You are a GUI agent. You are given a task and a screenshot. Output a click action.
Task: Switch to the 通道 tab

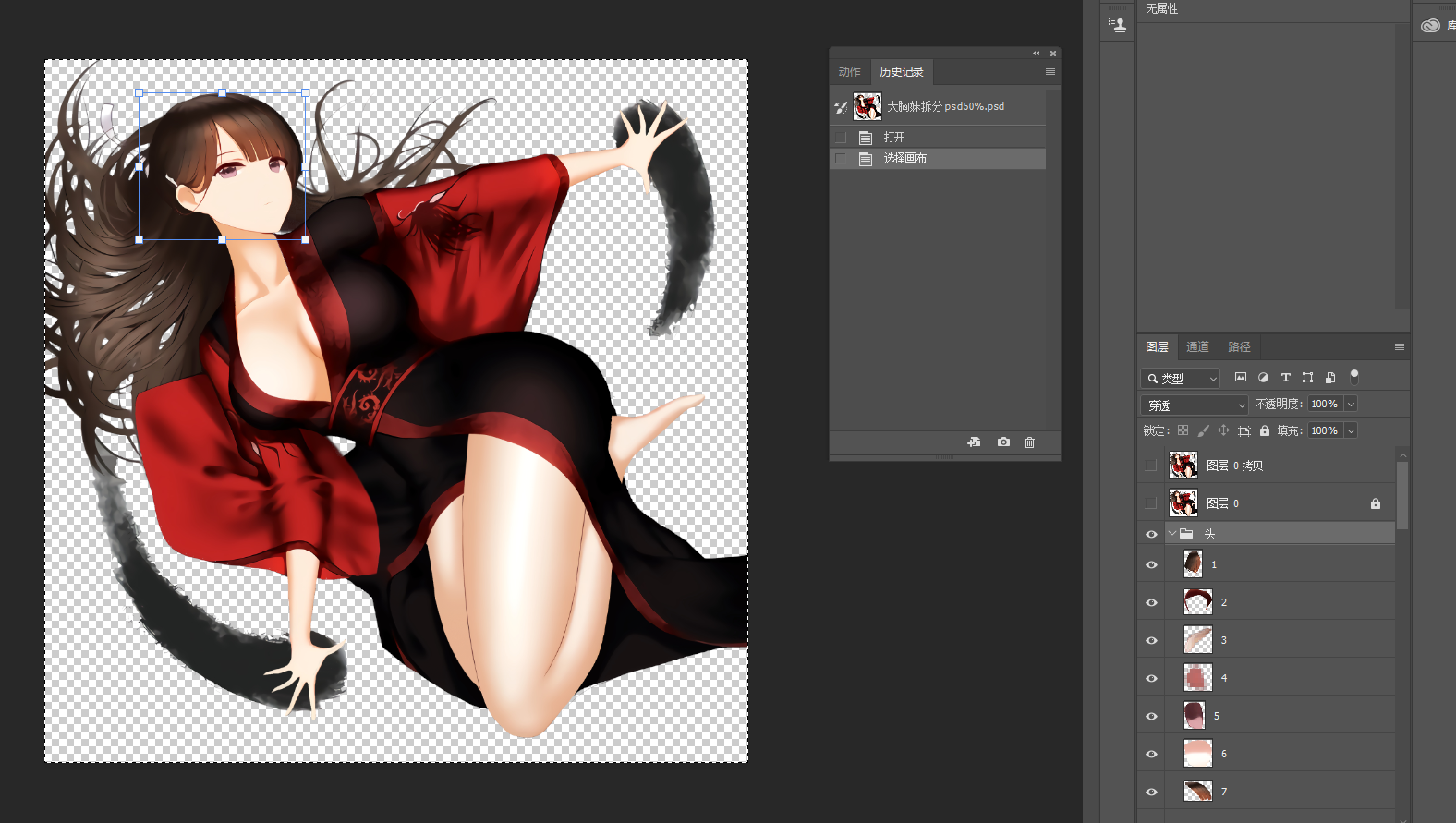[1197, 346]
